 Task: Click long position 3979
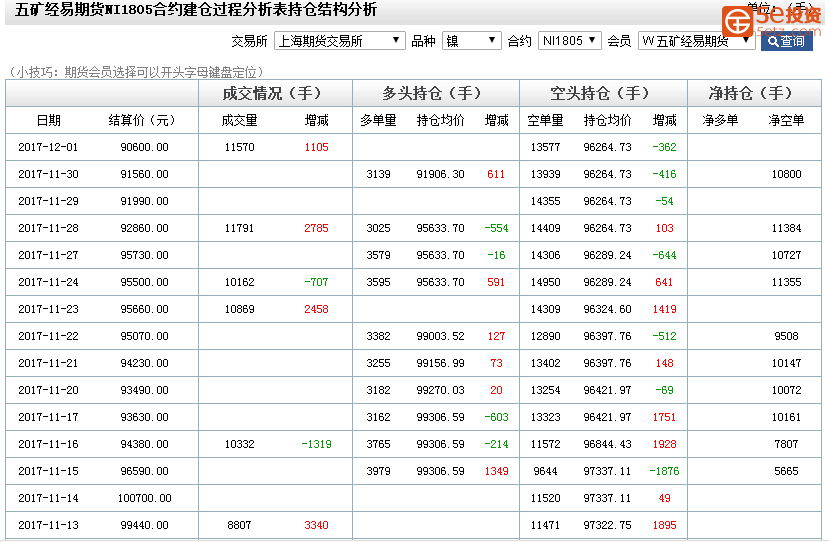[x=379, y=471]
